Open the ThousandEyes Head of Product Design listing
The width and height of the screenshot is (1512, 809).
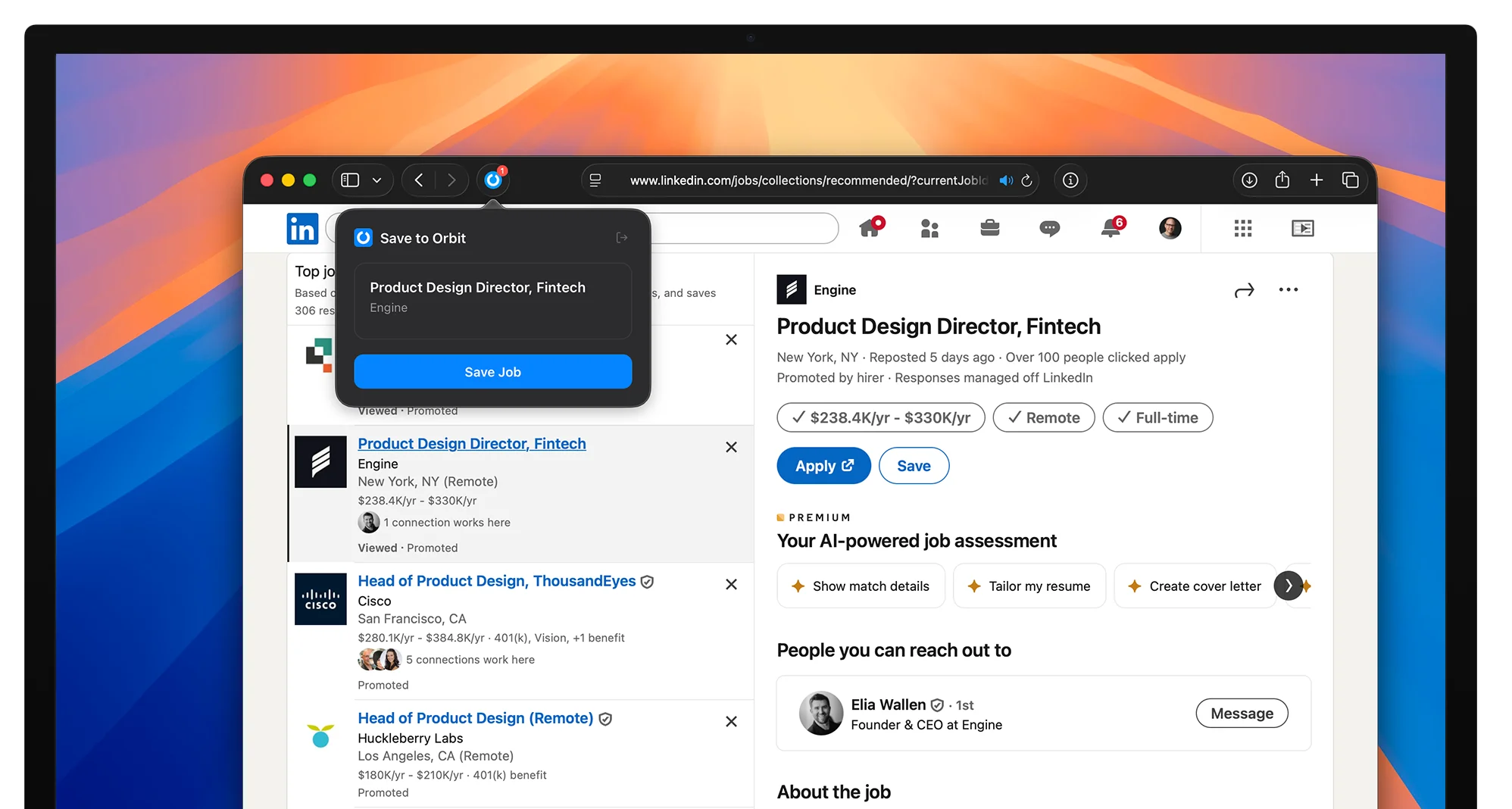496,581
